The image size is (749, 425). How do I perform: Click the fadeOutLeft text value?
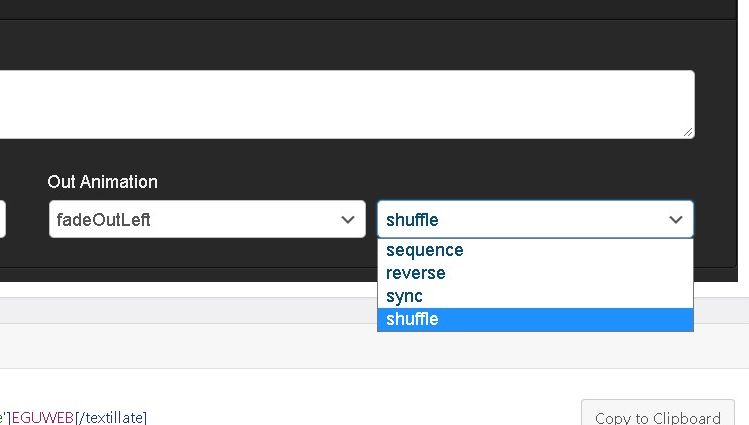[x=103, y=220]
